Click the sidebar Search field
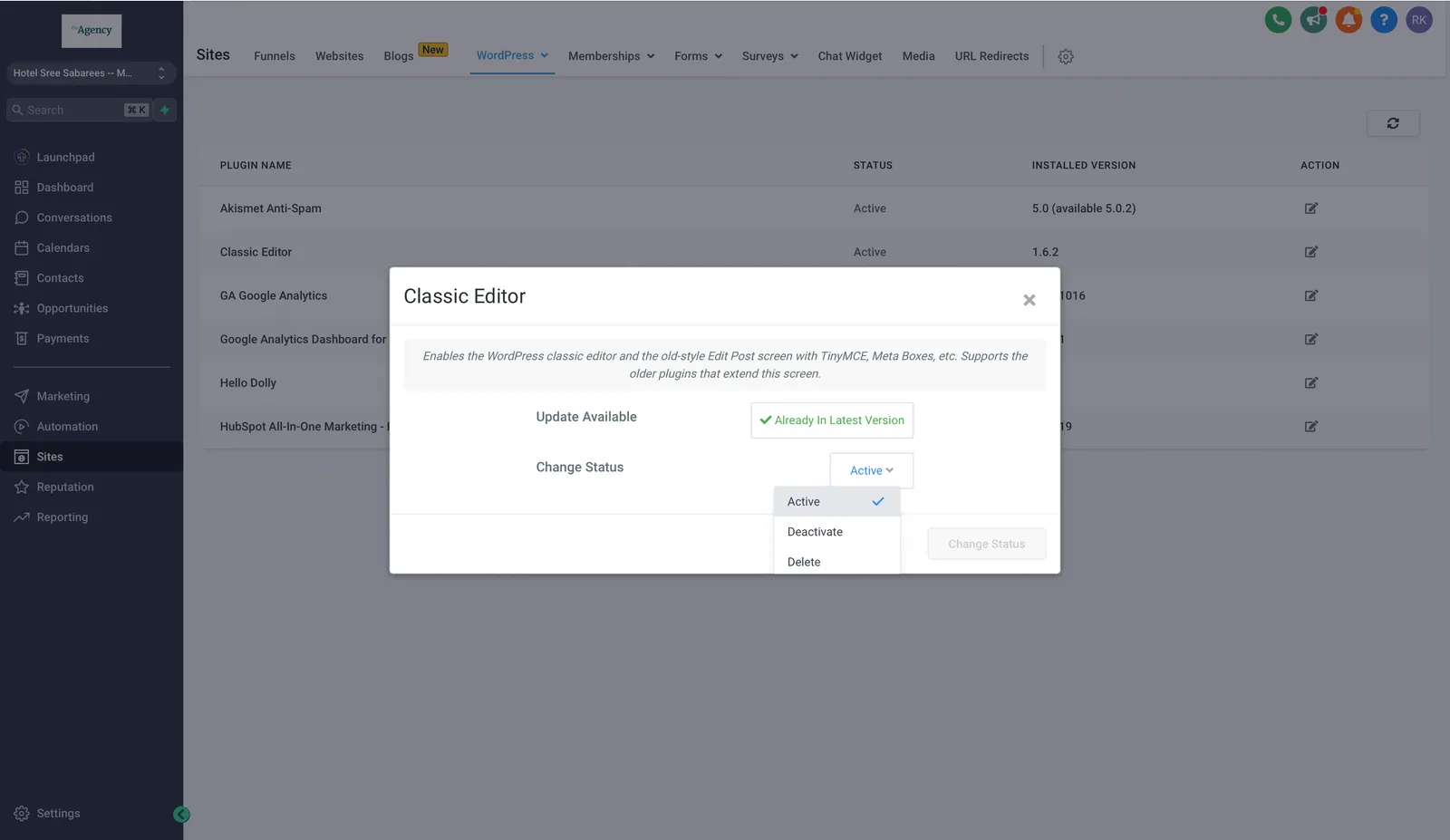 pyautogui.click(x=78, y=110)
